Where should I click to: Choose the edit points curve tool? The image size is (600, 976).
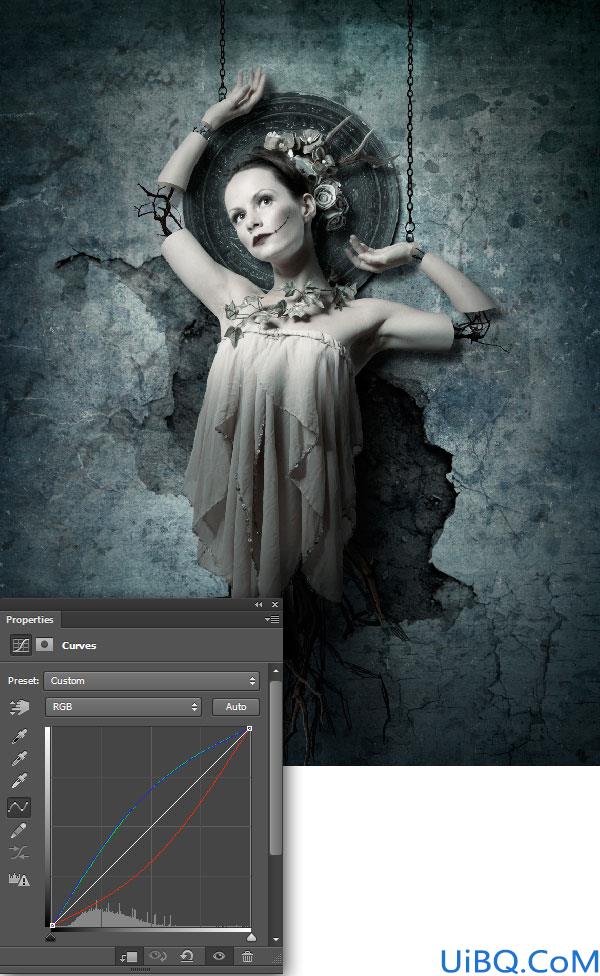[19, 807]
